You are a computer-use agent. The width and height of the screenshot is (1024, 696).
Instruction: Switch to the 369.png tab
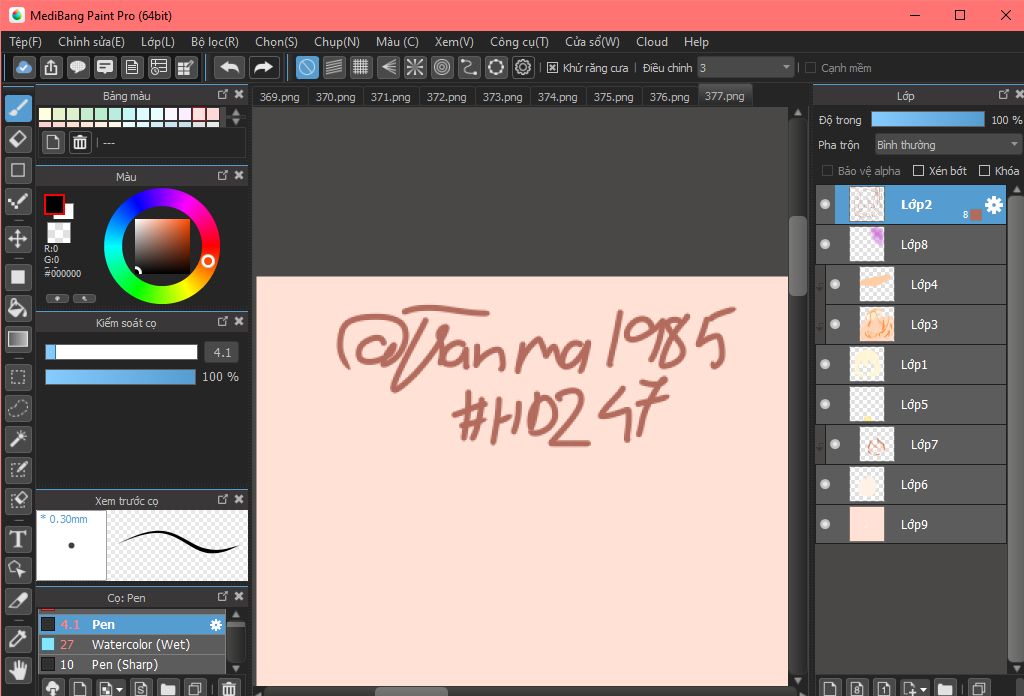click(x=280, y=97)
